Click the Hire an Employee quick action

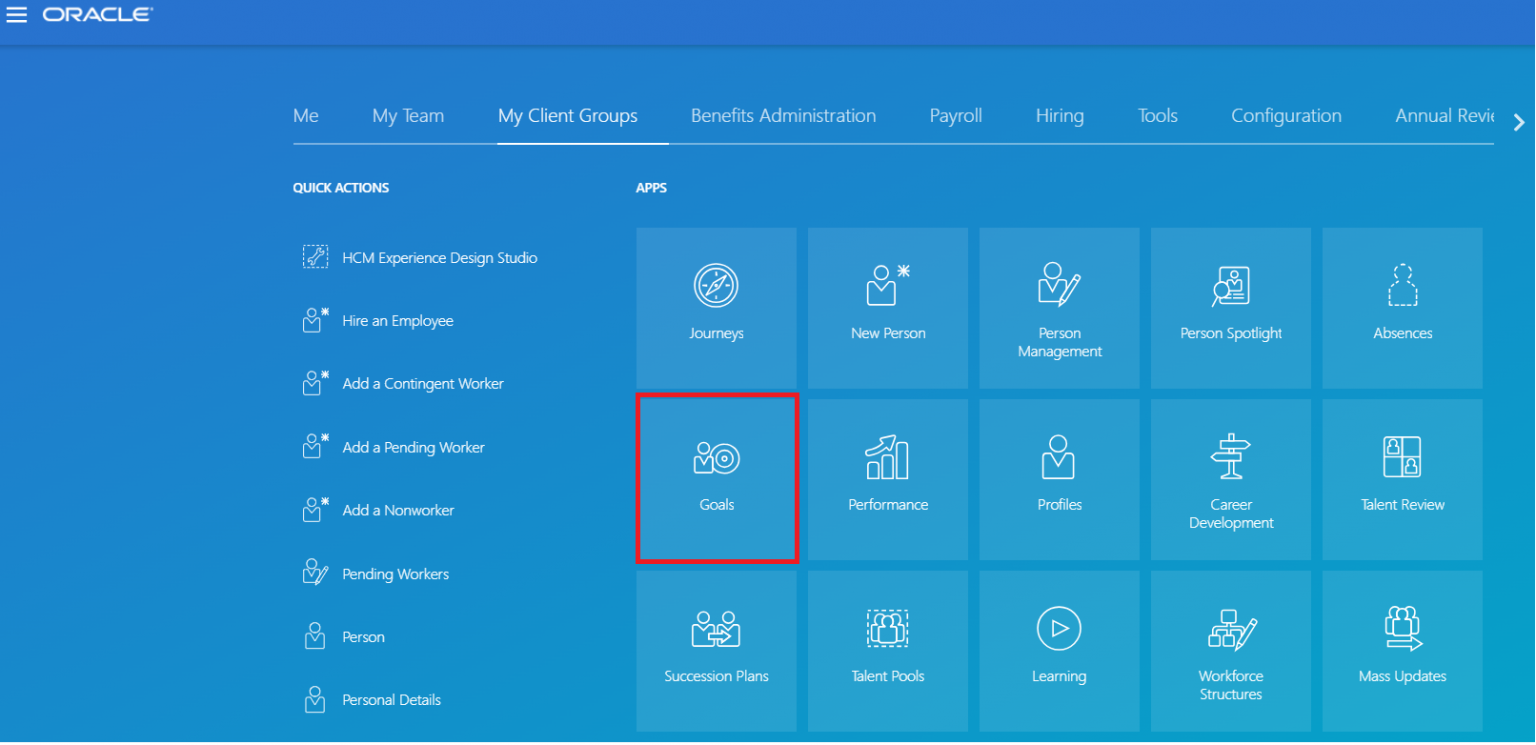(x=397, y=321)
